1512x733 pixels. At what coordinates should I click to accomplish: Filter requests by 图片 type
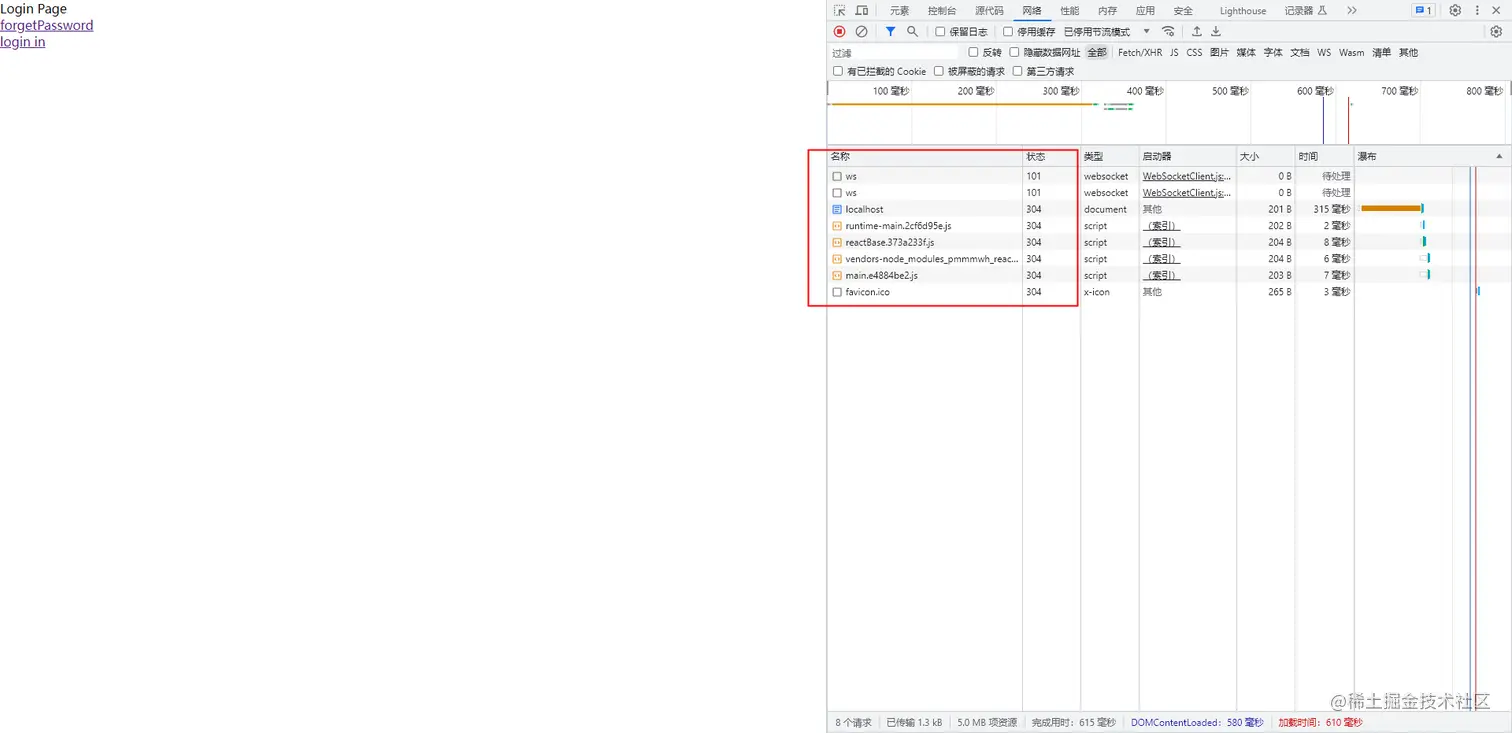[x=1219, y=52]
